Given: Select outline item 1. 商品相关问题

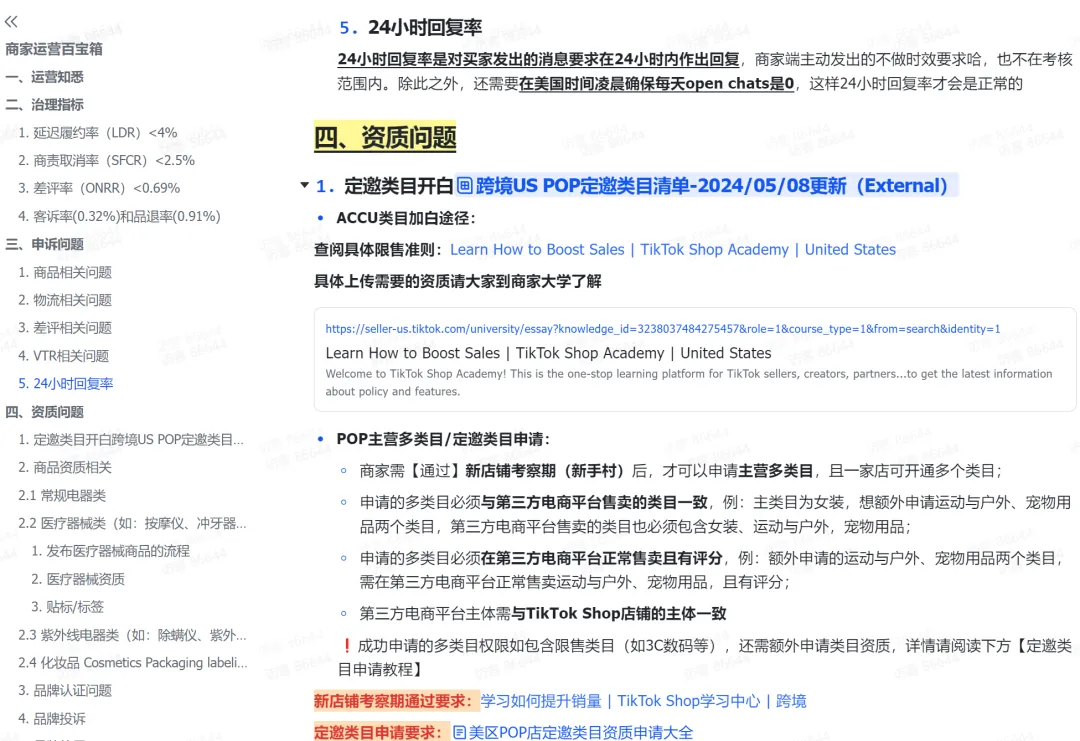Looking at the screenshot, I should (65, 272).
